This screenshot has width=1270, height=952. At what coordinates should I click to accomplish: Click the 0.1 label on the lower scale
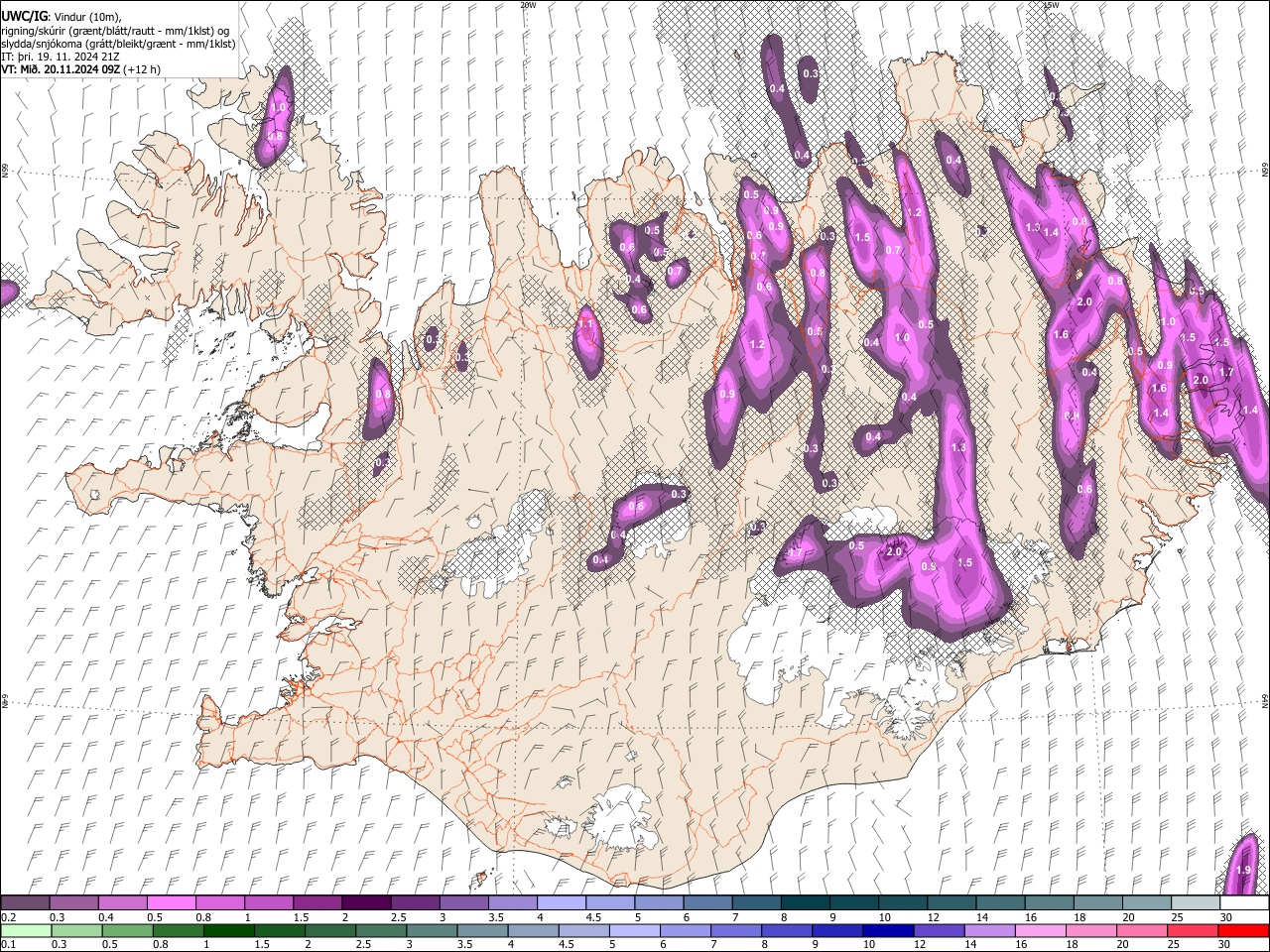coord(7,945)
